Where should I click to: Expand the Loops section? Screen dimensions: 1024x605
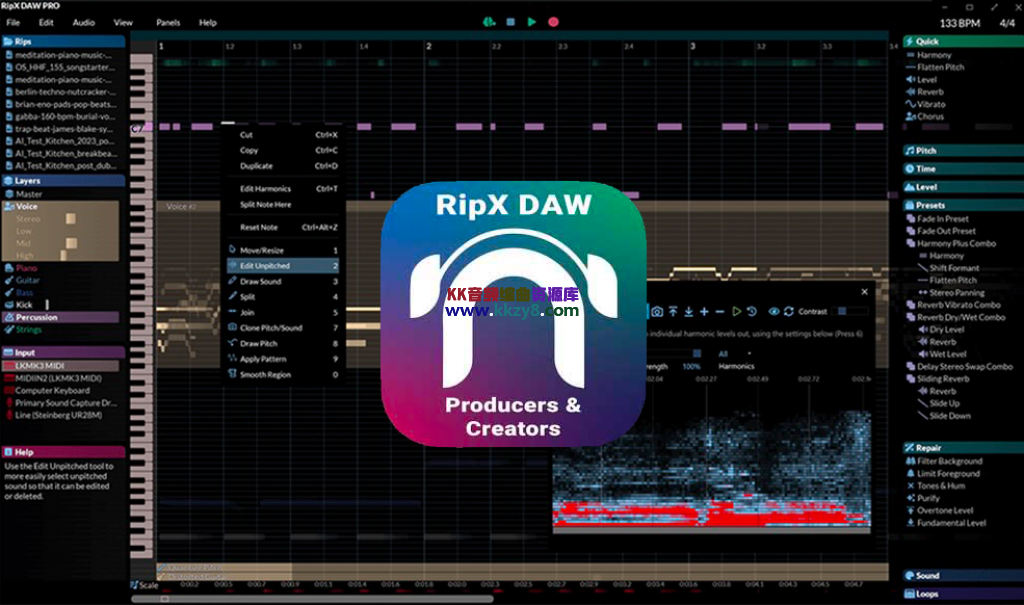[963, 594]
